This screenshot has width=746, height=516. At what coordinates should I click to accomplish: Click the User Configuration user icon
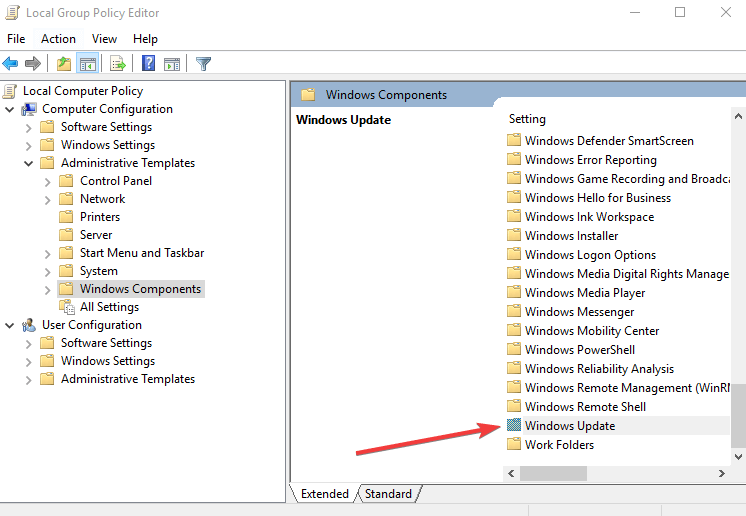(x=29, y=325)
